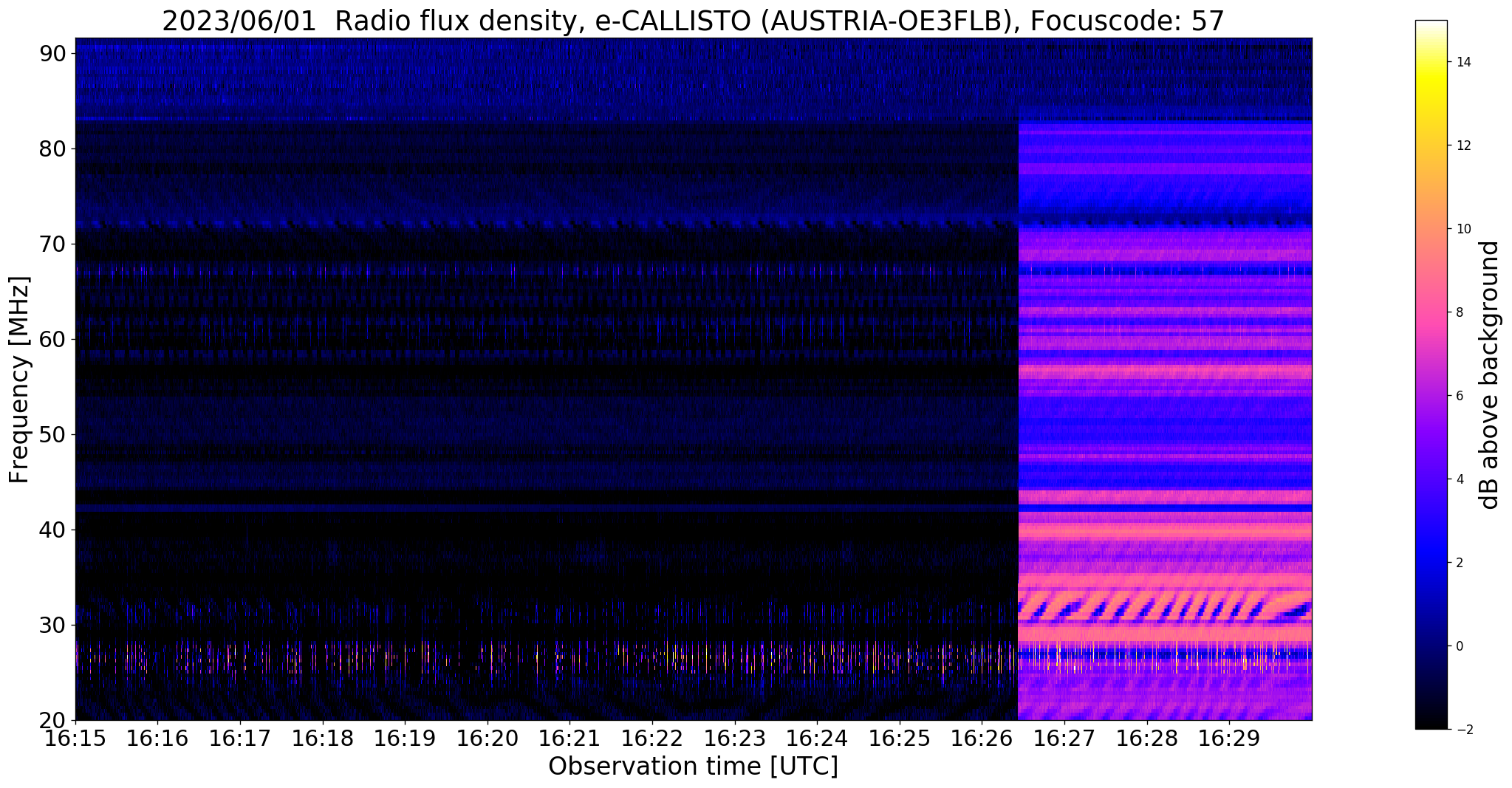Click the colorbar tick value 10
Screen dimensions: 1512x788
[1463, 229]
